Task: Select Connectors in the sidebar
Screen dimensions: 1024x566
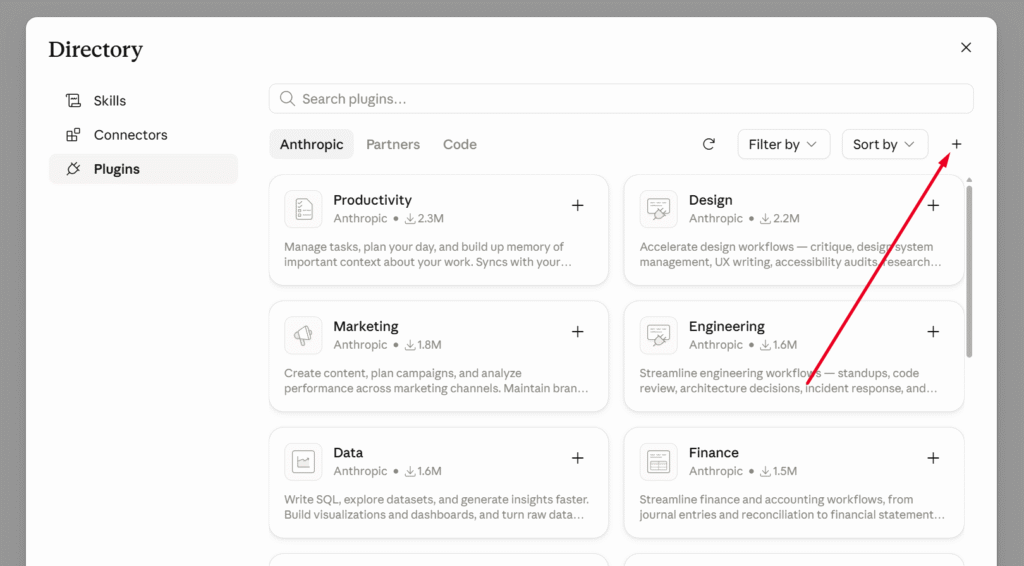Action: [x=144, y=135]
